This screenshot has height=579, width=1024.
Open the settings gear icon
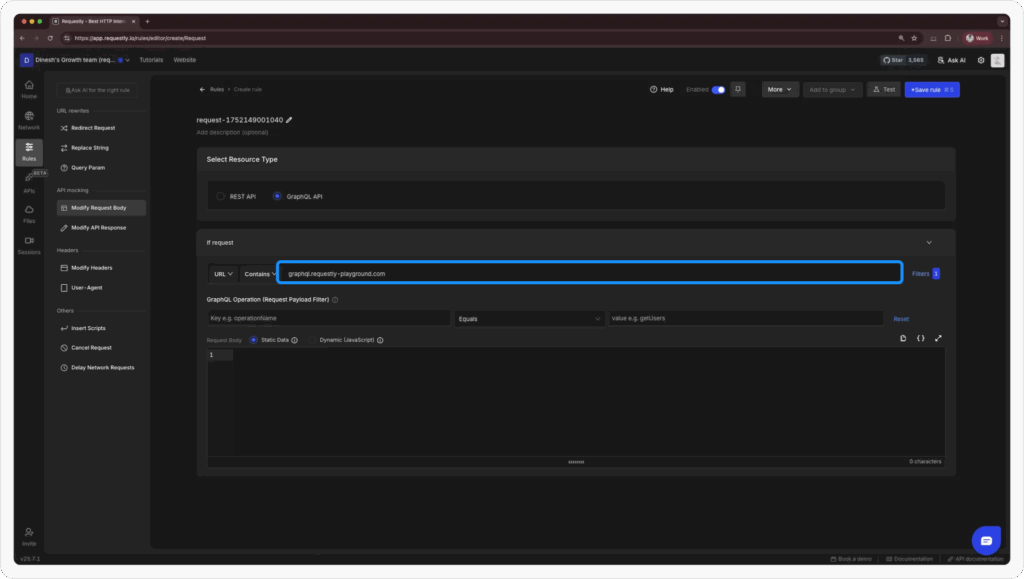[980, 60]
